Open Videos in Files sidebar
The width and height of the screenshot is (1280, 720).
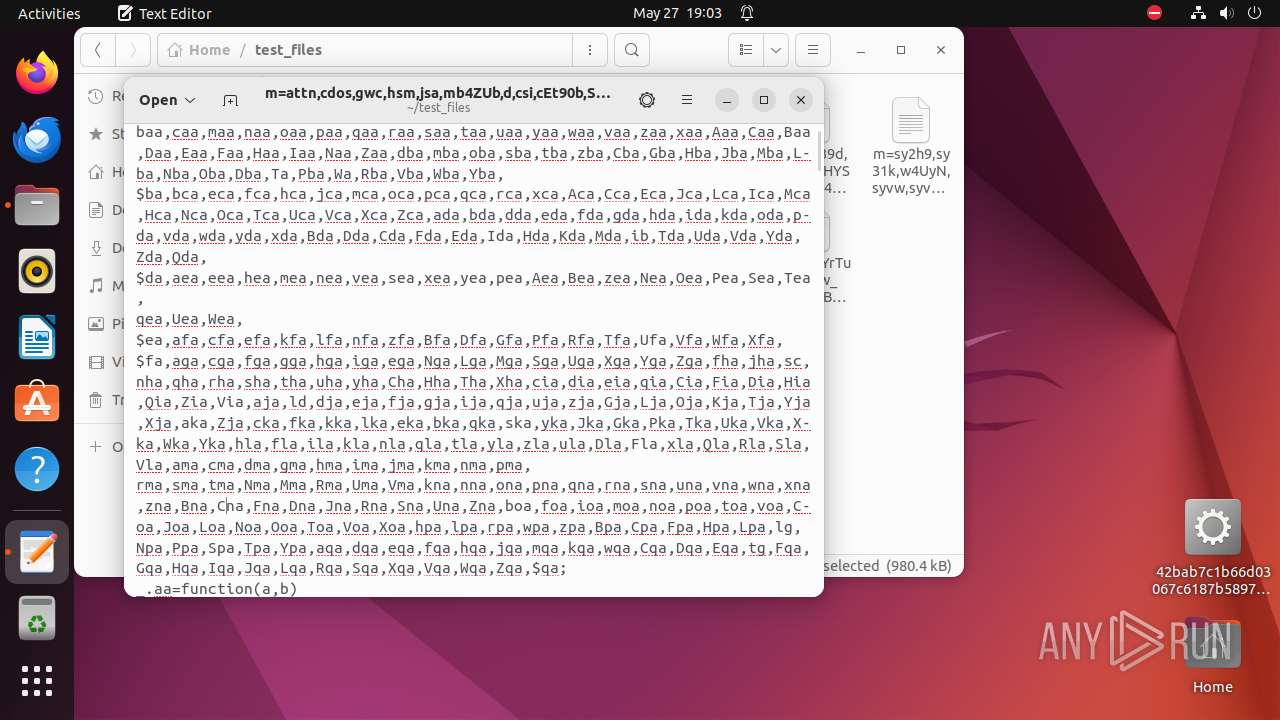104,362
